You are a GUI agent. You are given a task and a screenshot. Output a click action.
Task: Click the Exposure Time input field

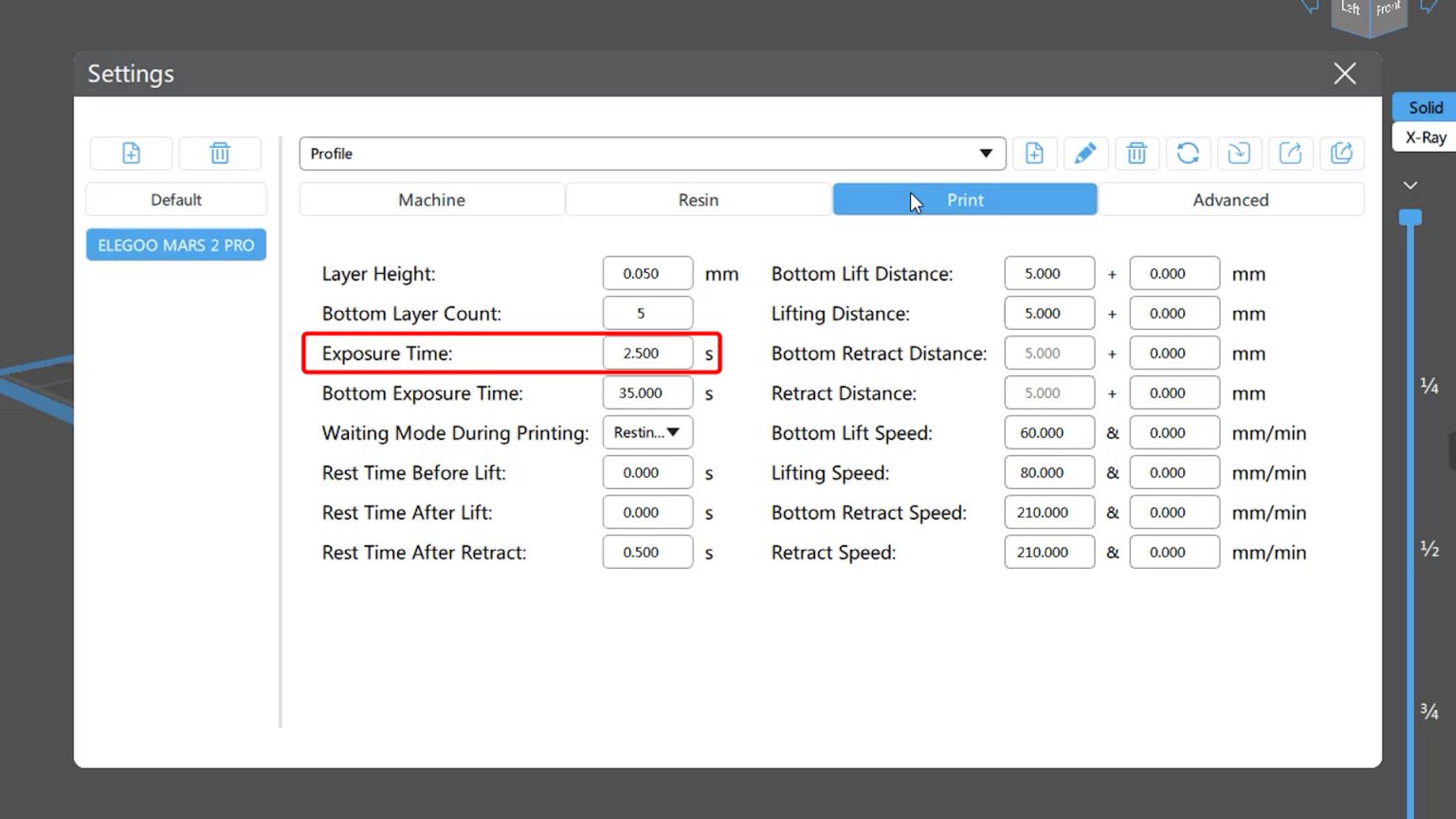(x=647, y=354)
